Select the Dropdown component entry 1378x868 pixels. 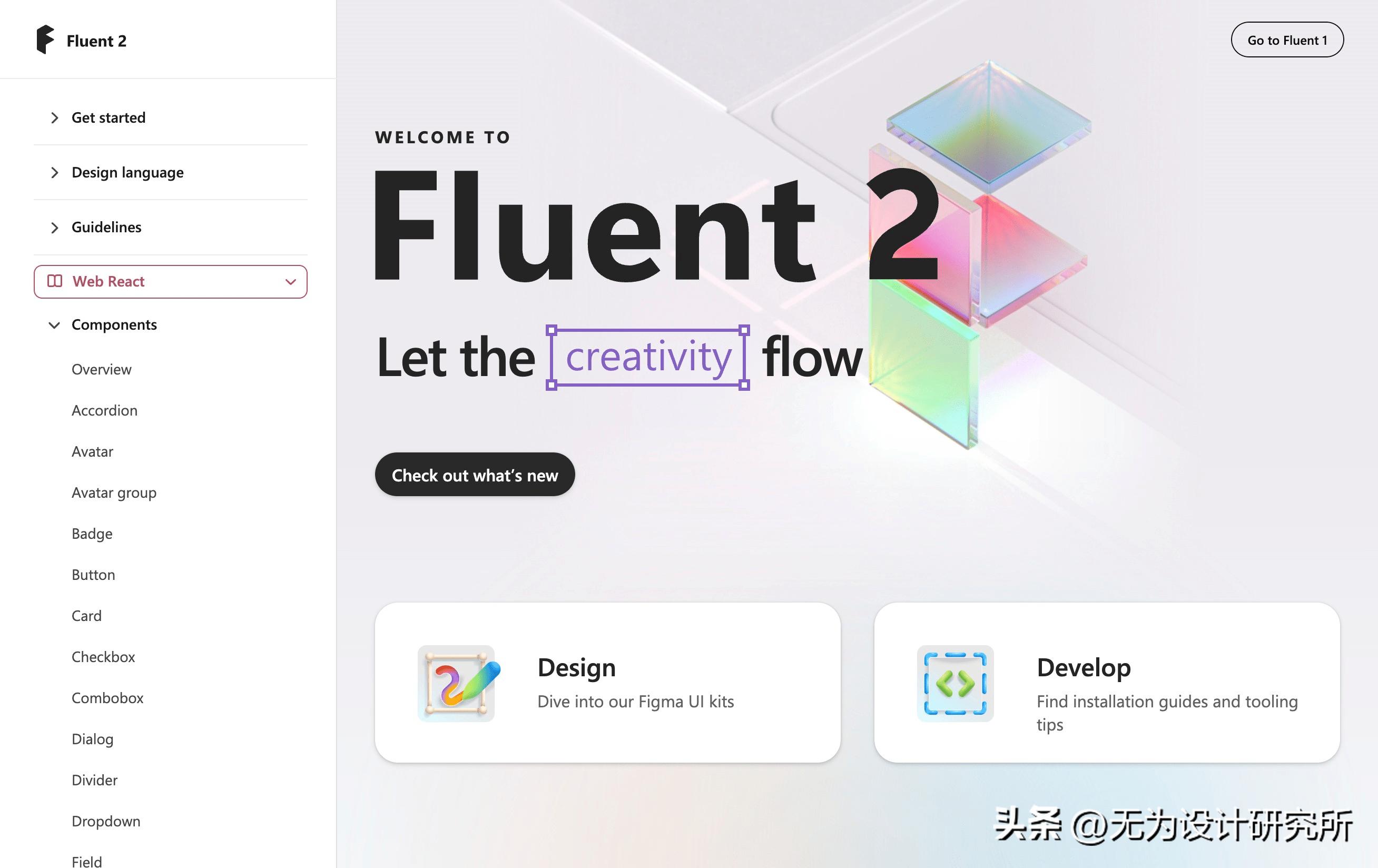(x=106, y=821)
